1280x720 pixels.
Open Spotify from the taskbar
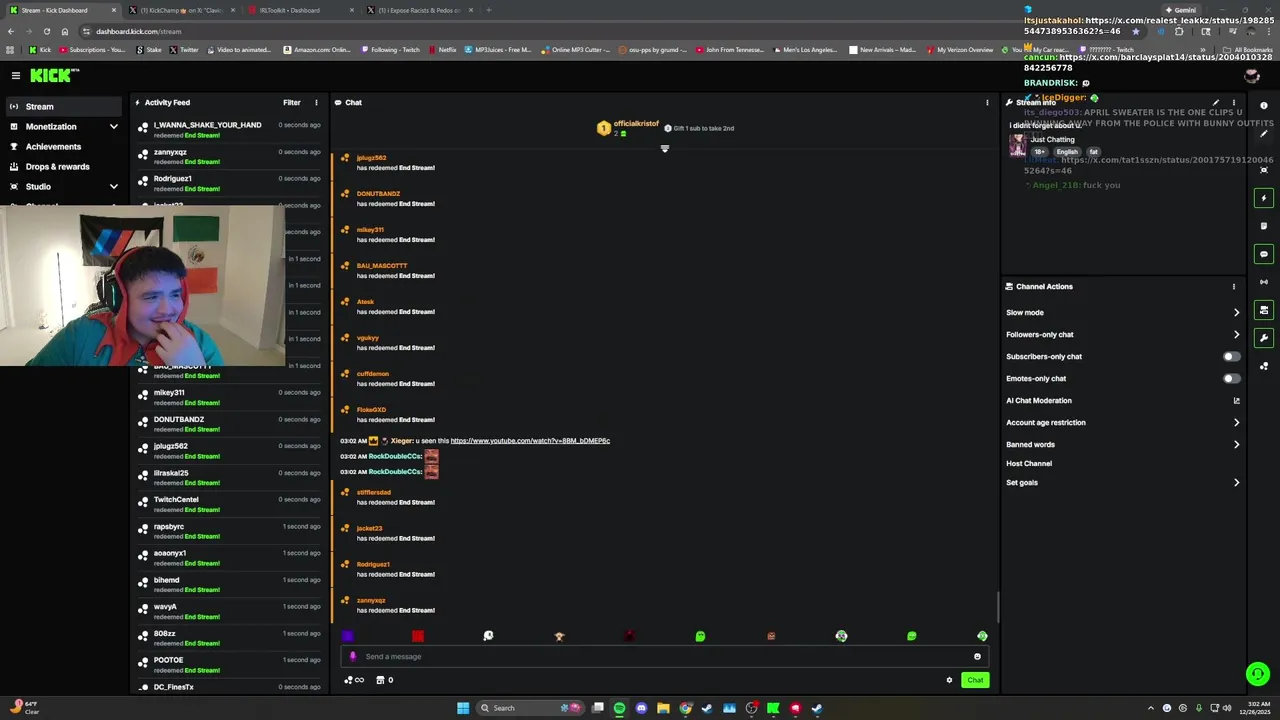[x=619, y=708]
